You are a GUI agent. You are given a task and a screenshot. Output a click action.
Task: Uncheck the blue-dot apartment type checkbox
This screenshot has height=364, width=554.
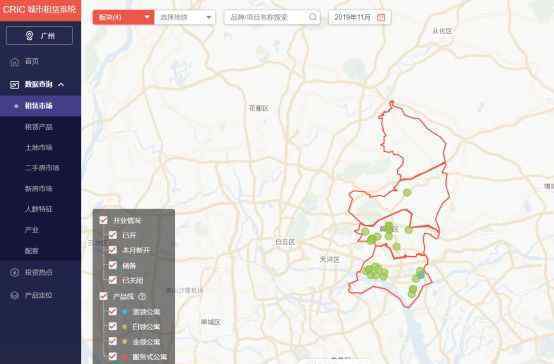coord(113,311)
